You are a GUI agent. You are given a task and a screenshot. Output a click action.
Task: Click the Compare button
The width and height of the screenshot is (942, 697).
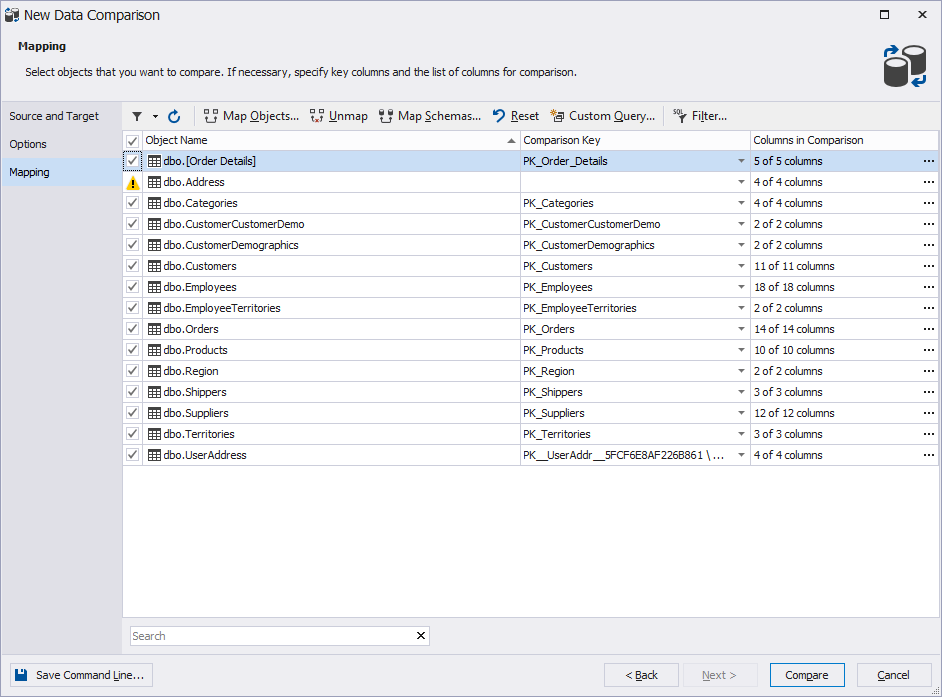click(806, 675)
